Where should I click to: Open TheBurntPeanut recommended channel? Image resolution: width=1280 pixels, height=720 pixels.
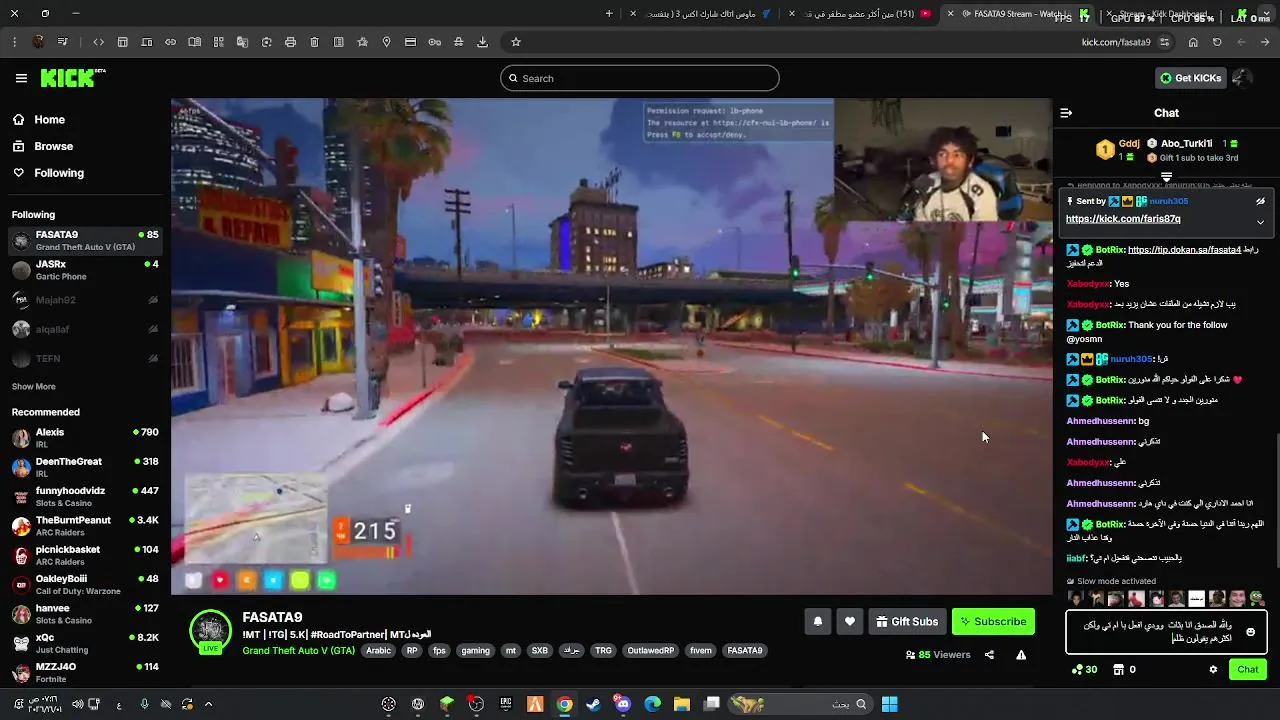tap(85, 526)
